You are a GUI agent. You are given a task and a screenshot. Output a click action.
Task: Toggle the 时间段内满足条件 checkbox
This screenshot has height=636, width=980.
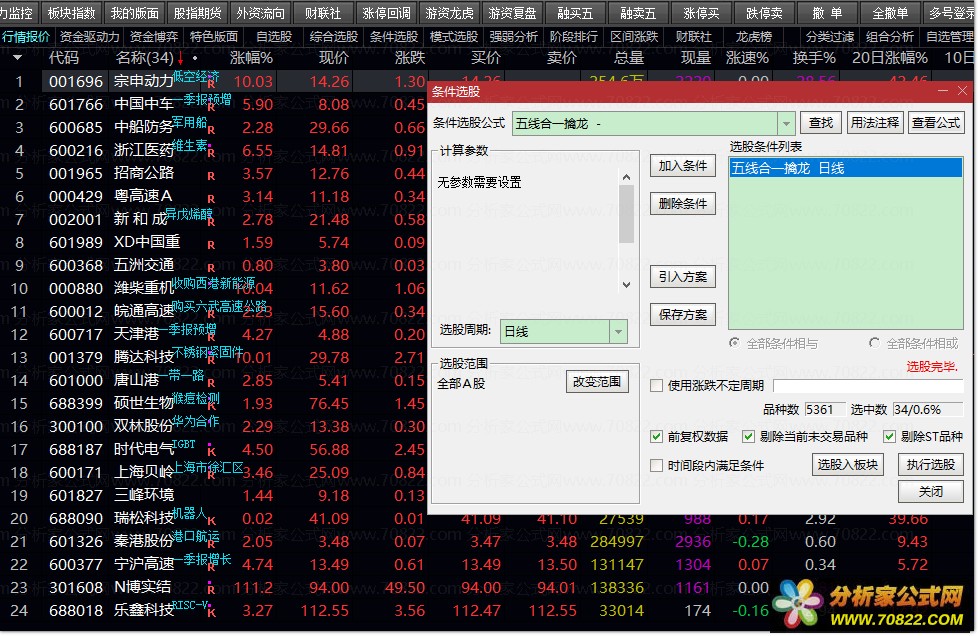[x=656, y=465]
